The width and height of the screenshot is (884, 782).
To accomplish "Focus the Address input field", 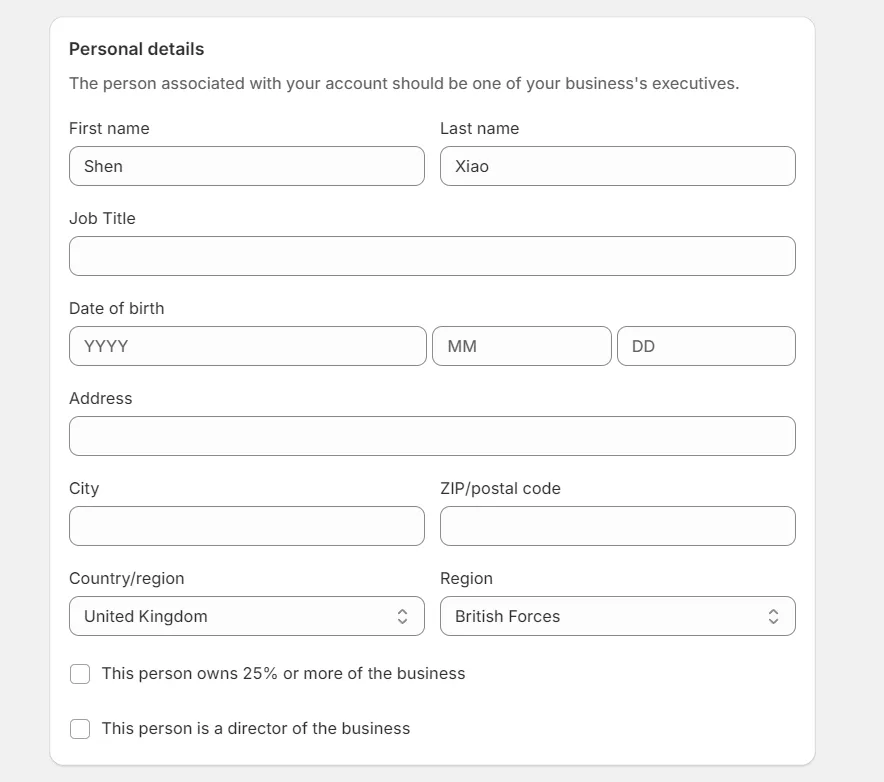I will (432, 436).
